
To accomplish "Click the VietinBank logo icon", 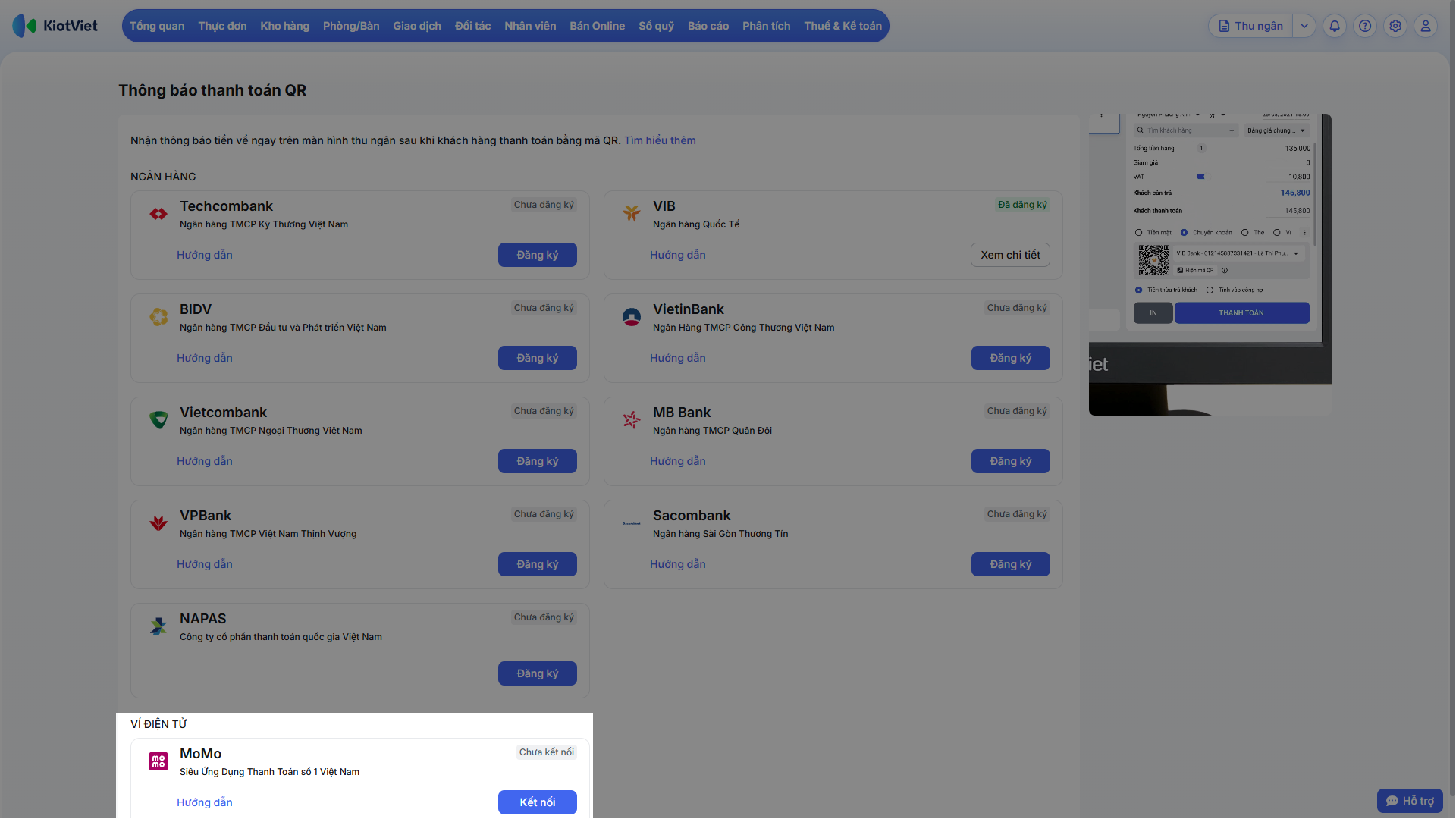I will pyautogui.click(x=632, y=317).
